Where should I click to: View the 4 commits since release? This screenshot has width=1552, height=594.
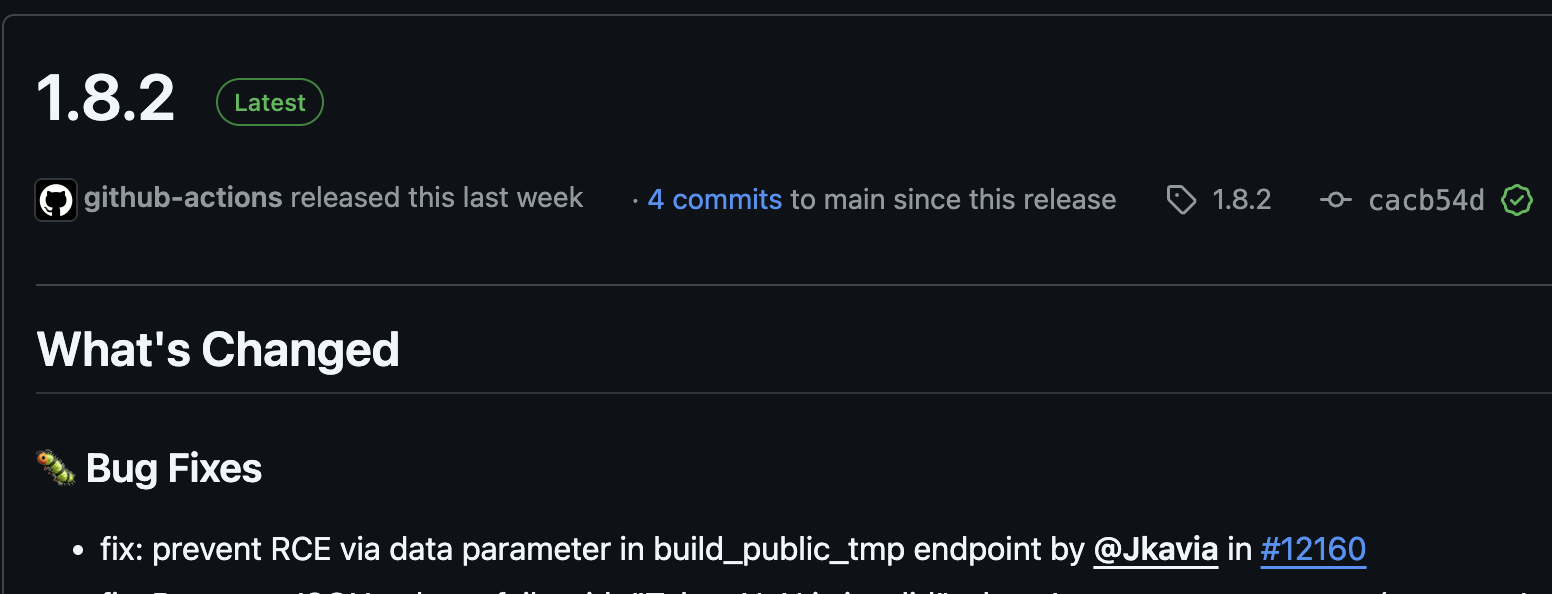(x=714, y=199)
